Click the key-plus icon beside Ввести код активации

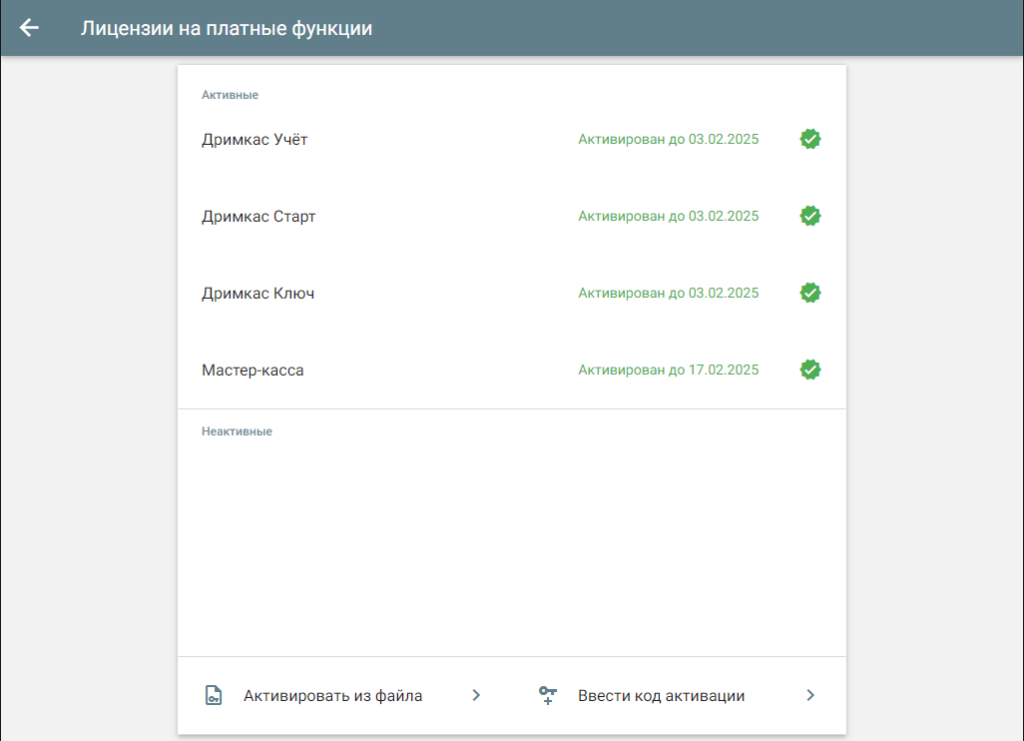click(547, 696)
